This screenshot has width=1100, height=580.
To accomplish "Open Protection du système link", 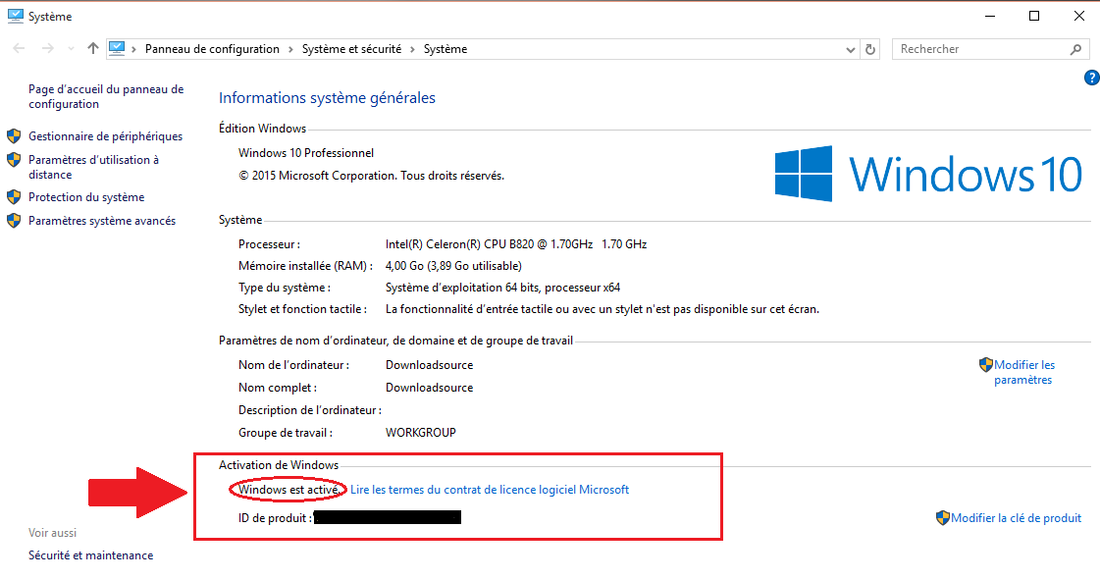I will [86, 197].
